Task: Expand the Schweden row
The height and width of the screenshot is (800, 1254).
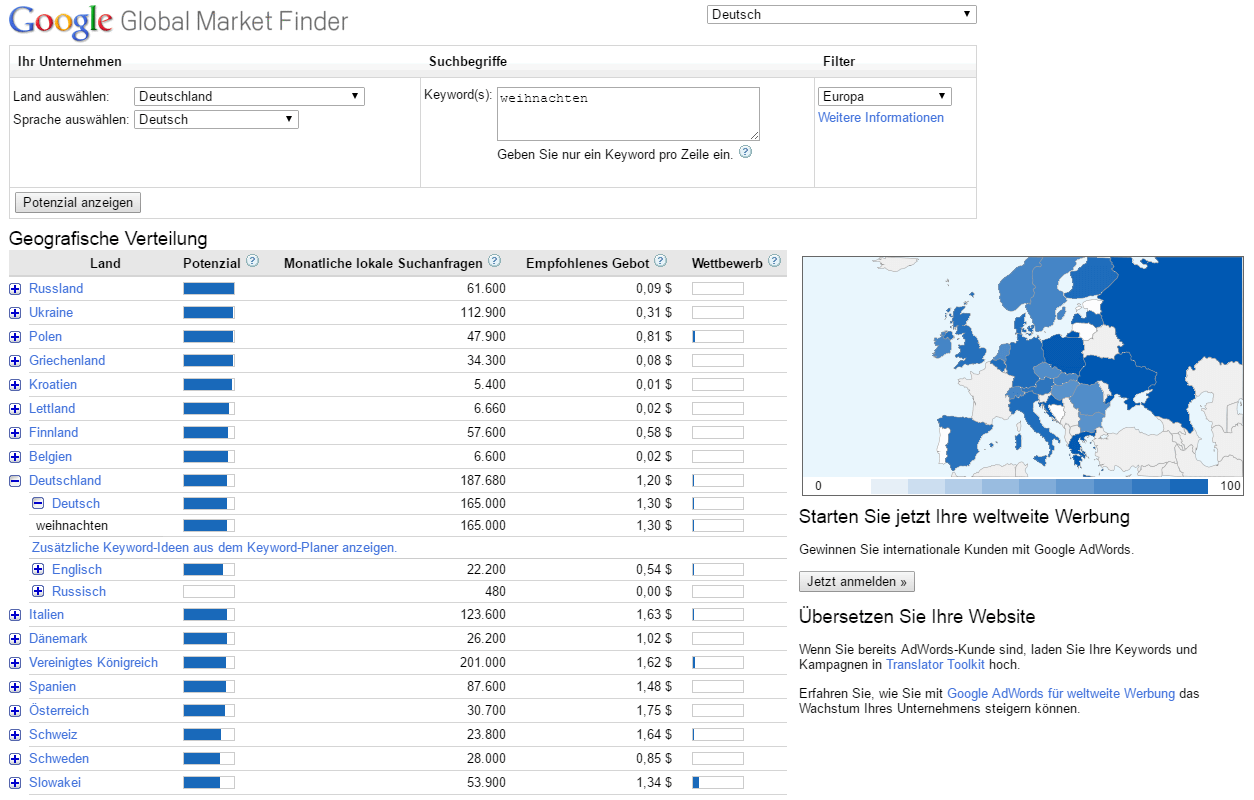Action: point(15,759)
